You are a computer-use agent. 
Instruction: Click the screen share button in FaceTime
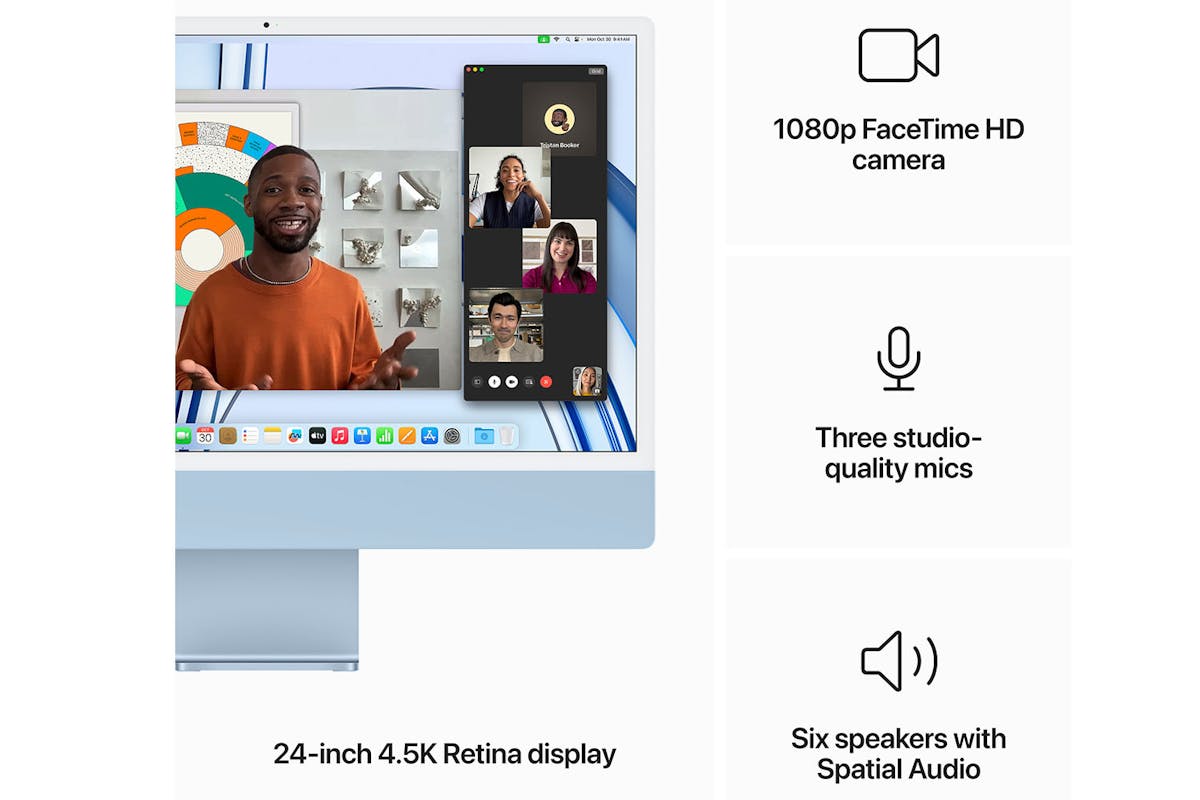[528, 381]
